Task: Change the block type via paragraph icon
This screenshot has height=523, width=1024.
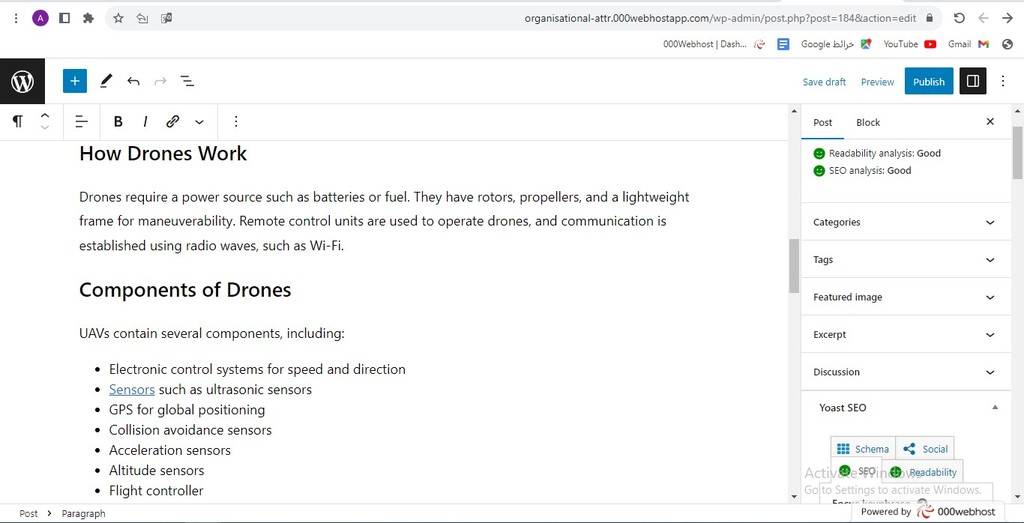Action: click(18, 121)
